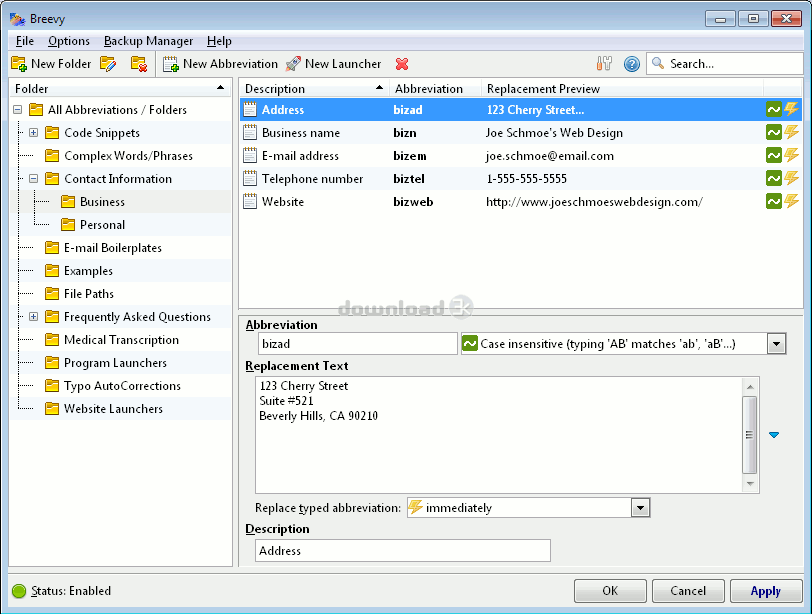The image size is (812, 614).
Task: Open Replace typed abbreviation dropdown
Action: point(640,508)
